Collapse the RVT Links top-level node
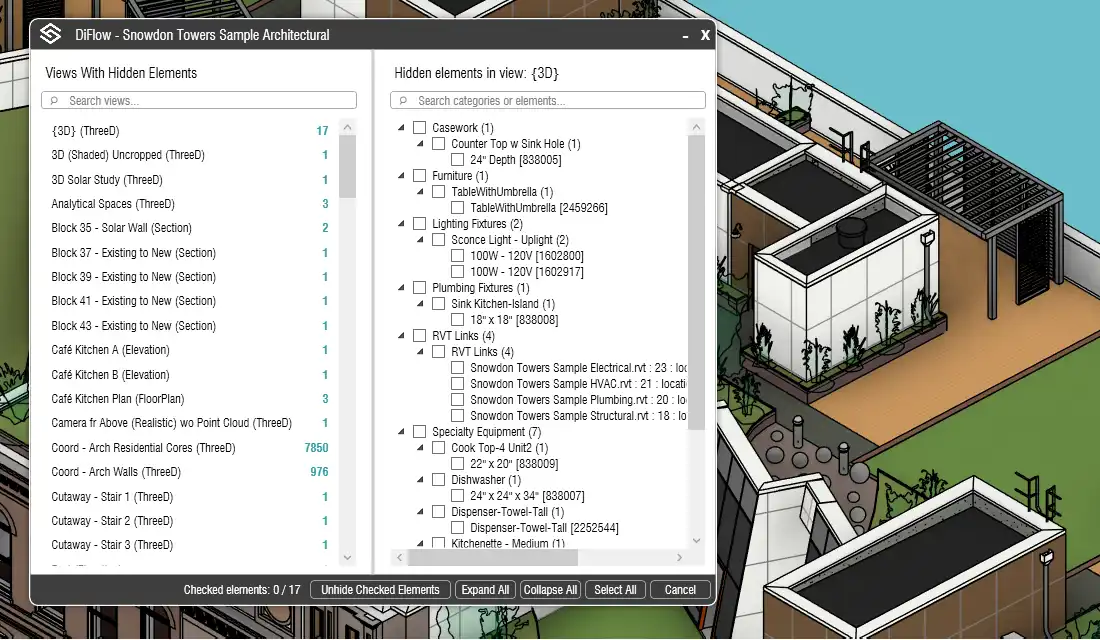 point(402,336)
